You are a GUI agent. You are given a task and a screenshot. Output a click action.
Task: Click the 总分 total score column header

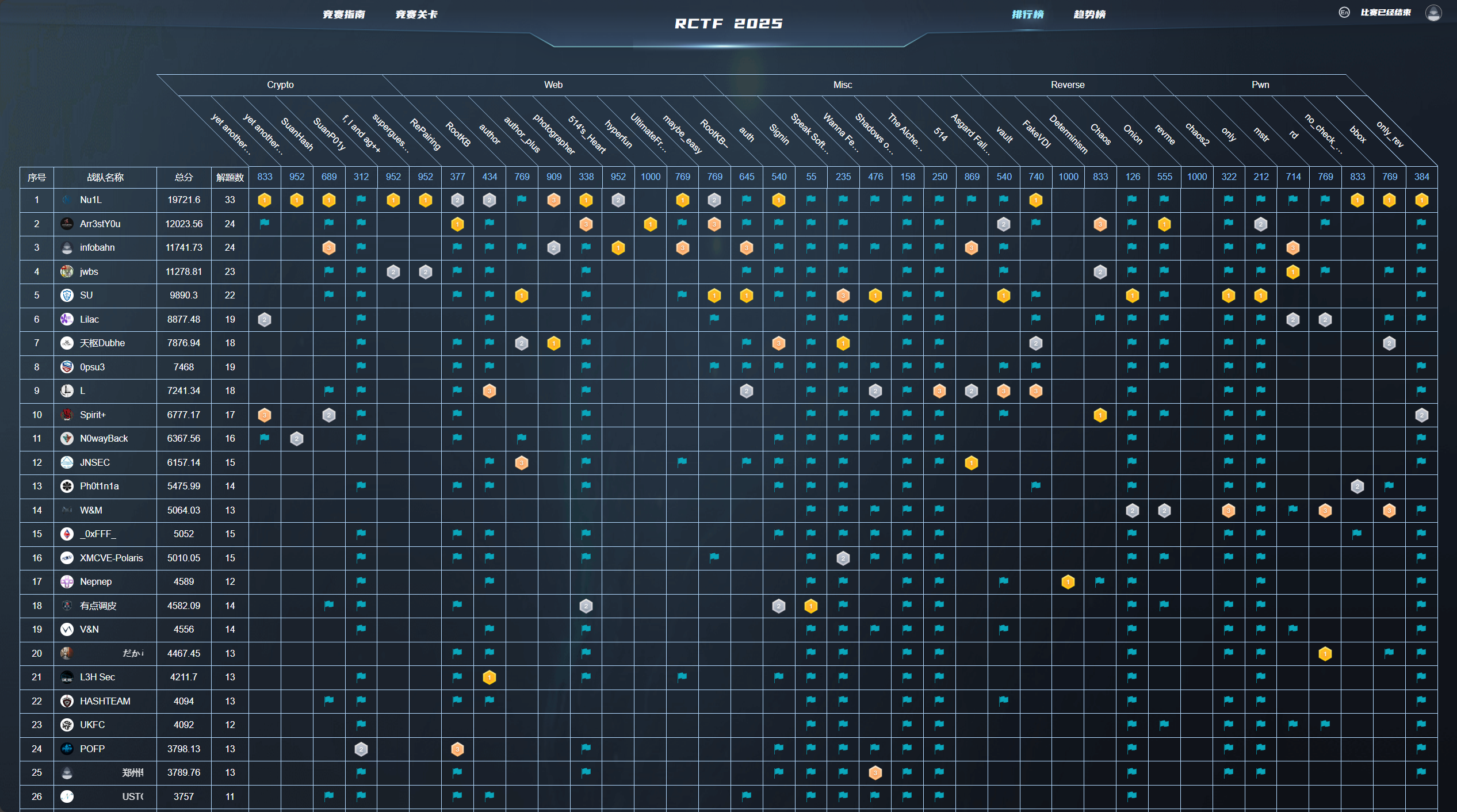pyautogui.click(x=183, y=177)
